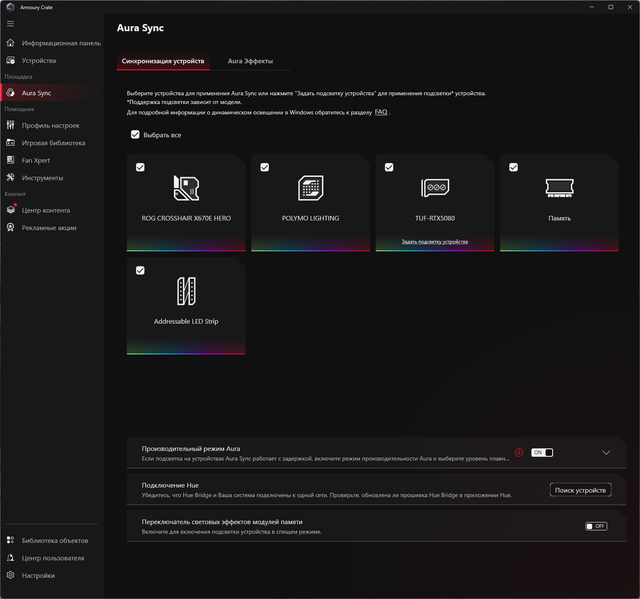Screen dimensions: 640x599
Task: Open Профиль настроек in sidebar
Action: pyautogui.click(x=52, y=125)
